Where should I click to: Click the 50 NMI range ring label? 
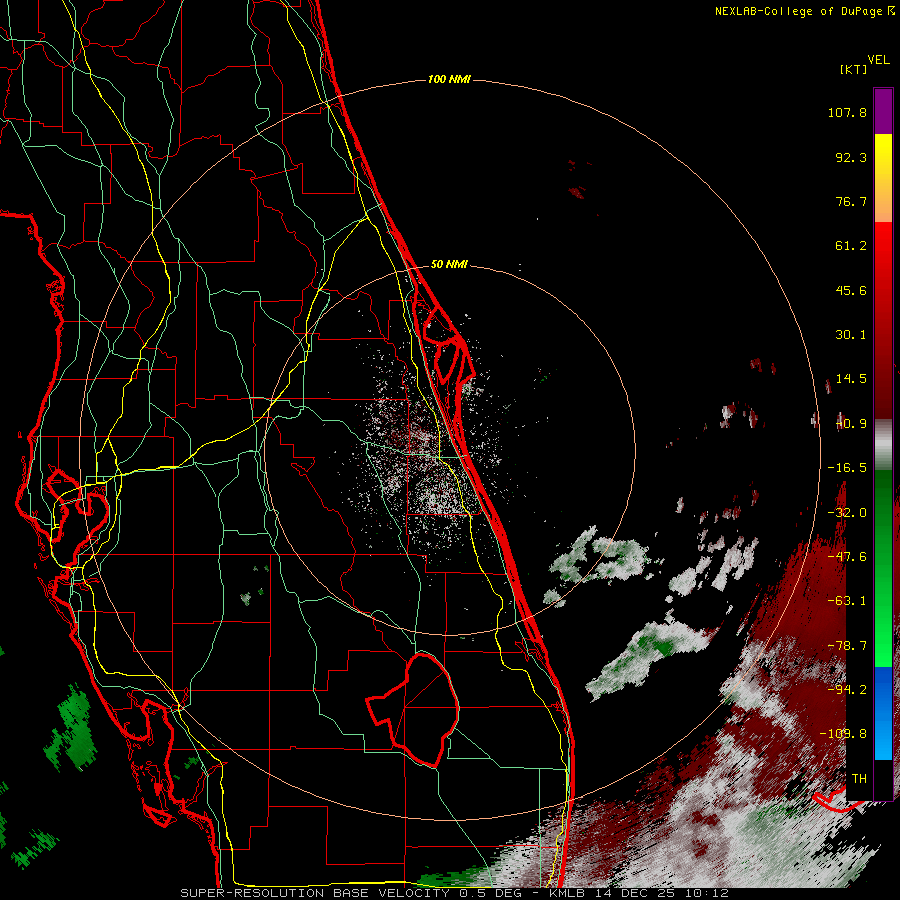449,264
